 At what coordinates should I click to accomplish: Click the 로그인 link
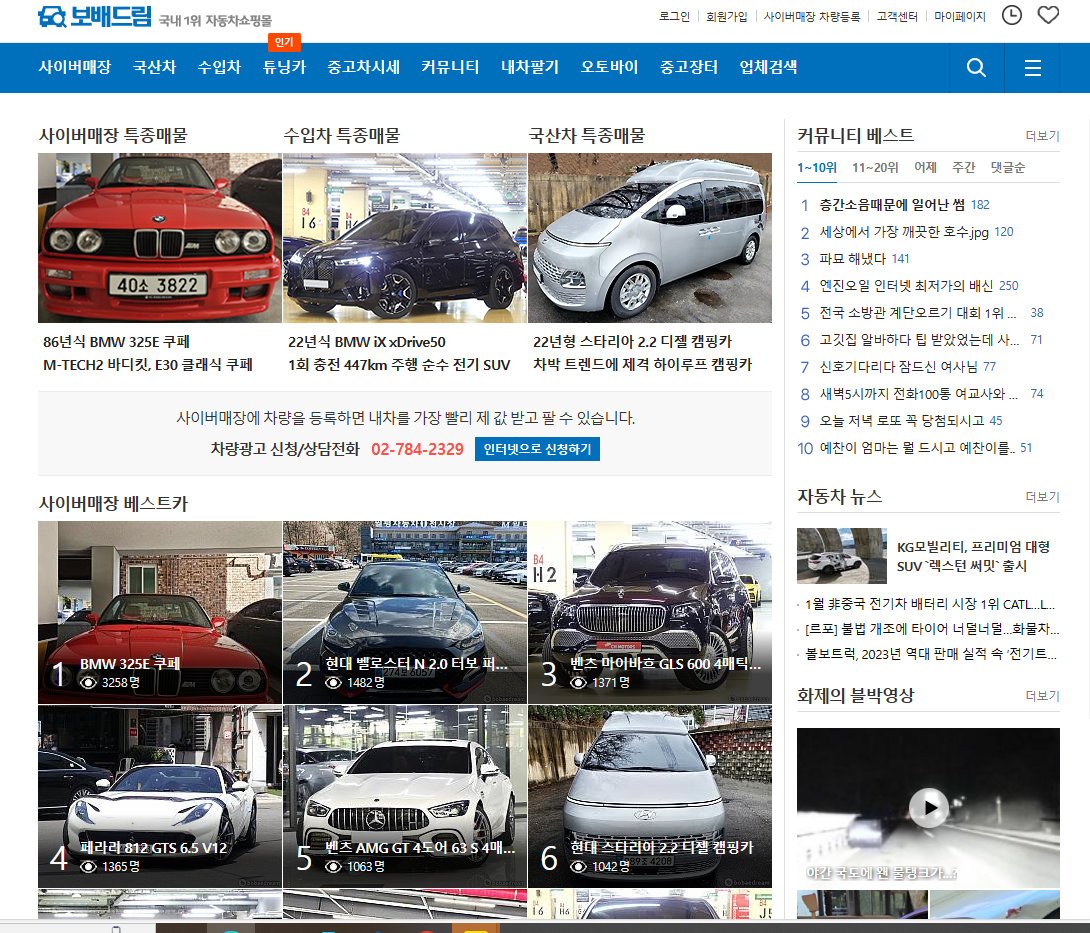[674, 16]
